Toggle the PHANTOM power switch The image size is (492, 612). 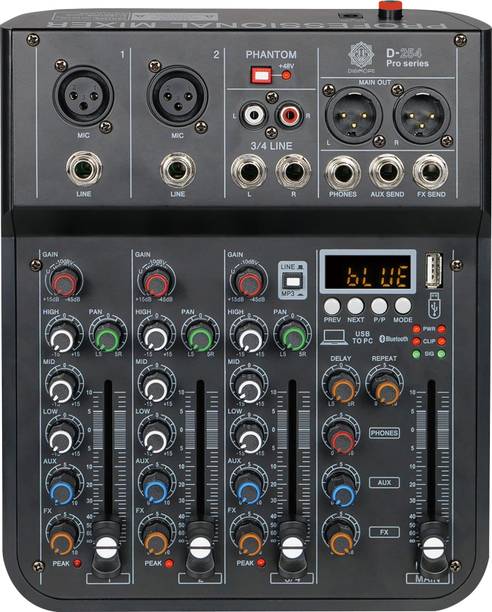(x=261, y=75)
